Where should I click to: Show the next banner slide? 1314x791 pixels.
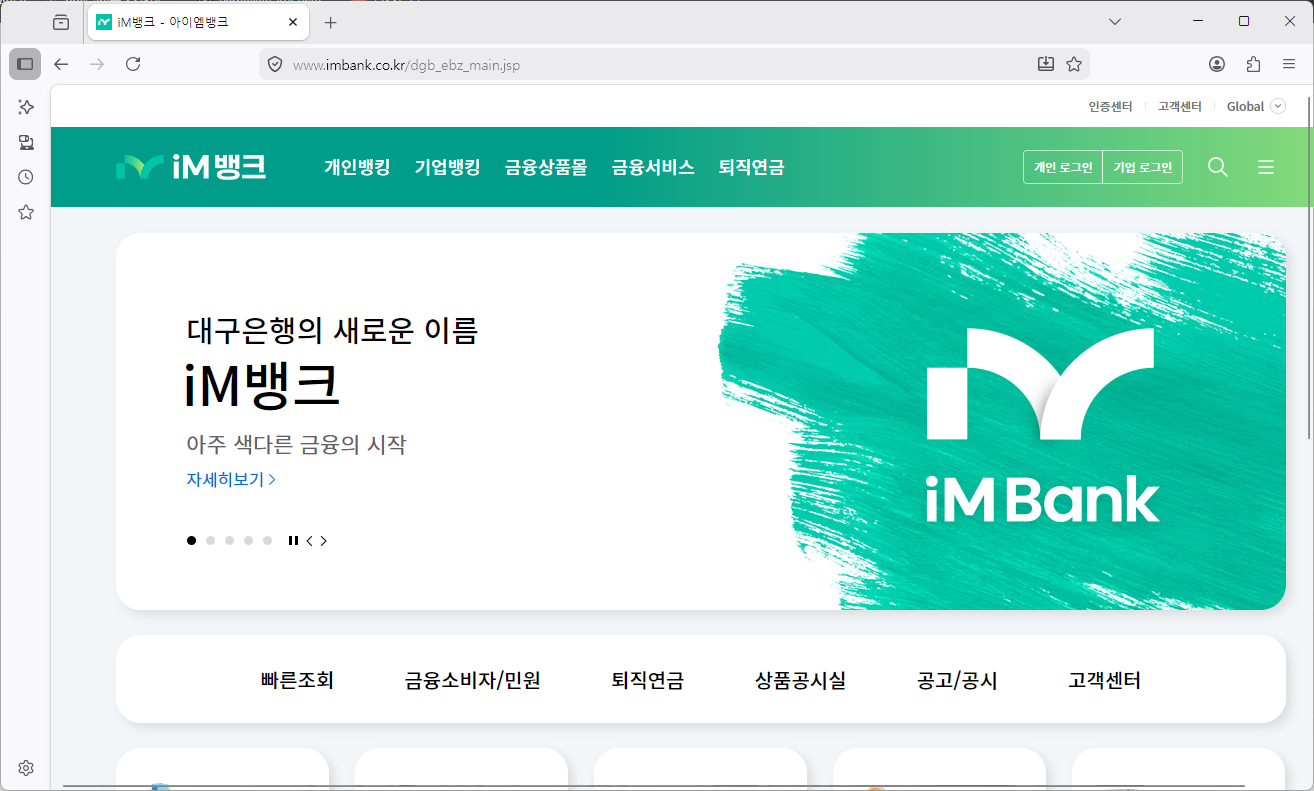(x=324, y=541)
